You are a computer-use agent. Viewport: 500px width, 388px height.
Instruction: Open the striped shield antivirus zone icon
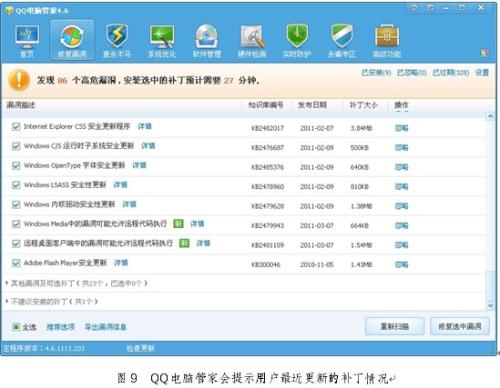click(342, 36)
